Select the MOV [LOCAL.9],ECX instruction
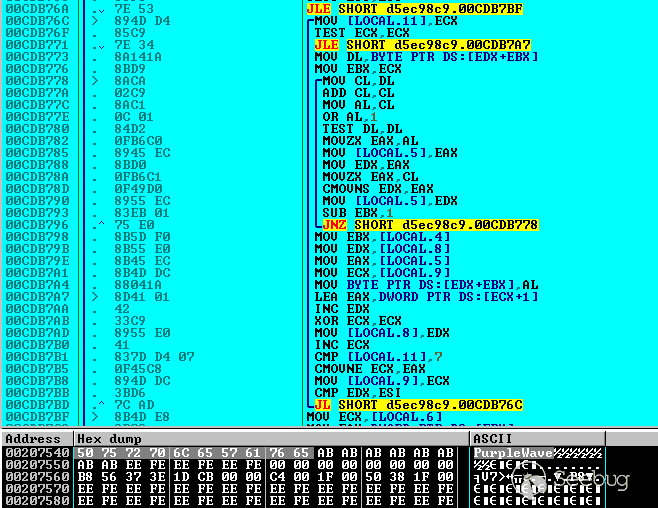The image size is (658, 508). tap(382, 381)
